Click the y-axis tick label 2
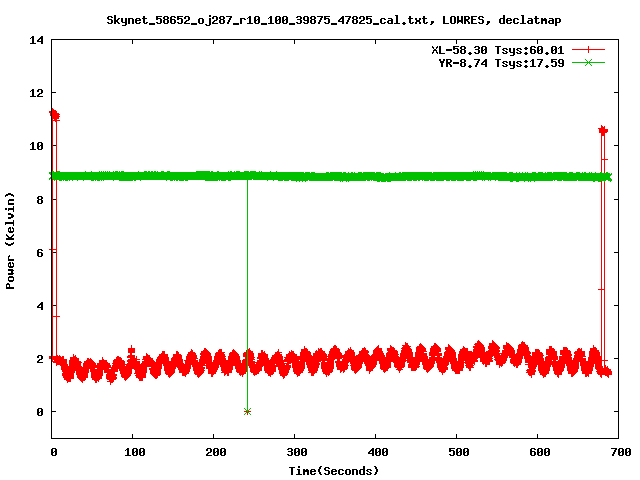The height and width of the screenshot is (480, 640). coord(40,359)
